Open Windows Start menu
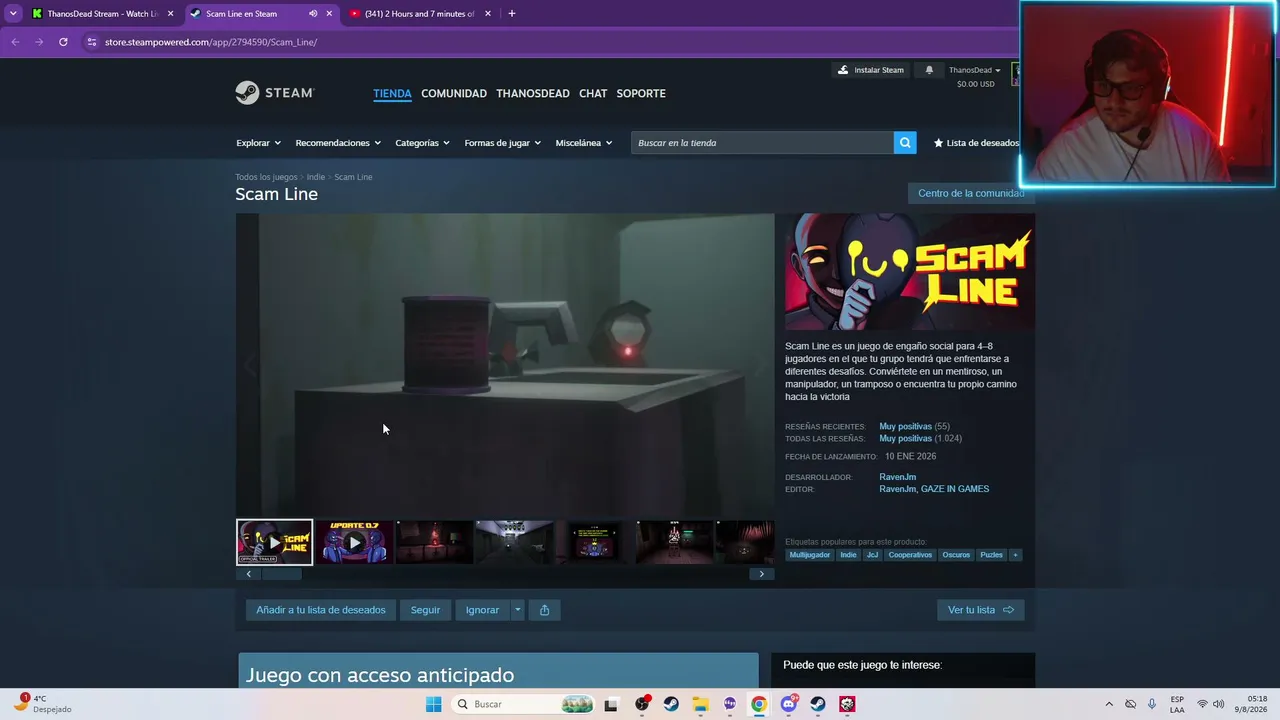Viewport: 1280px width, 720px height. pyautogui.click(x=433, y=704)
